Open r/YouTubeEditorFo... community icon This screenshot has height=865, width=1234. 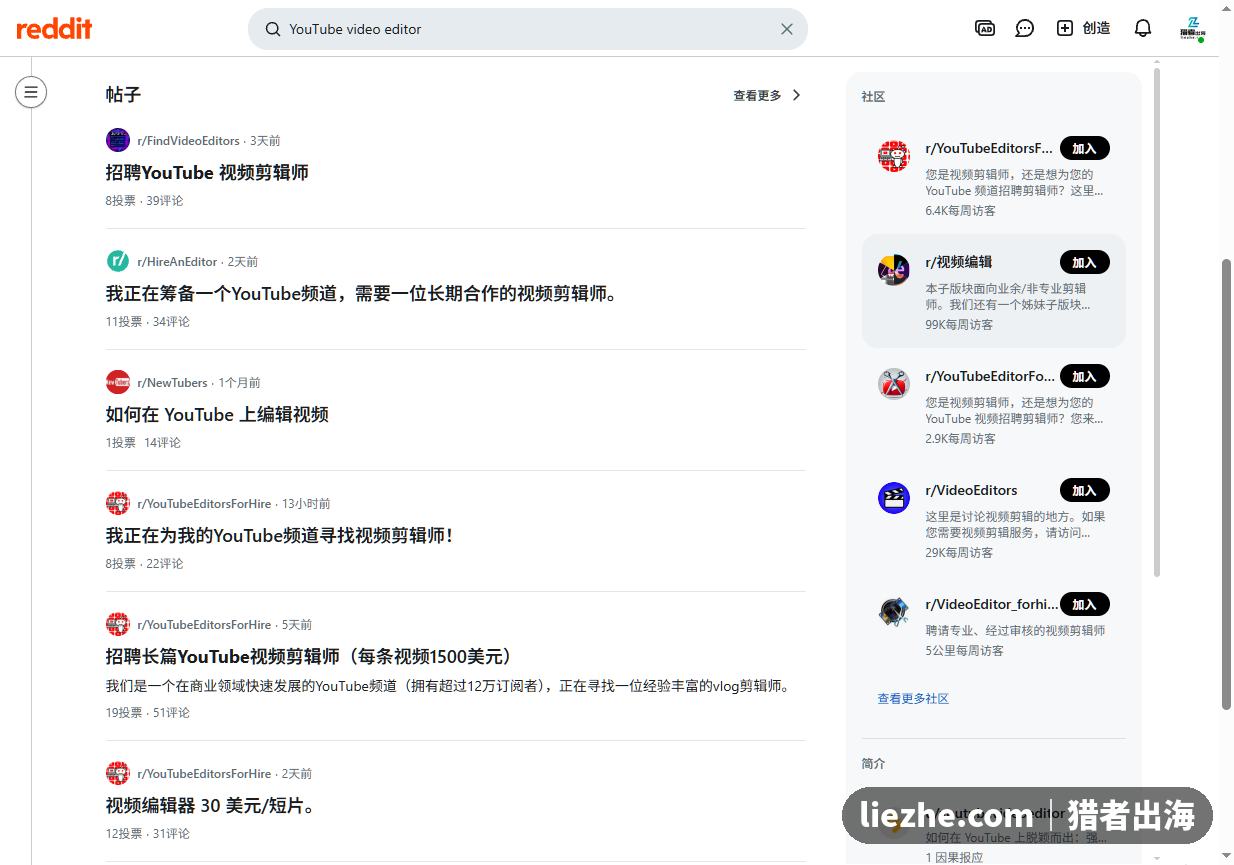[x=894, y=384]
